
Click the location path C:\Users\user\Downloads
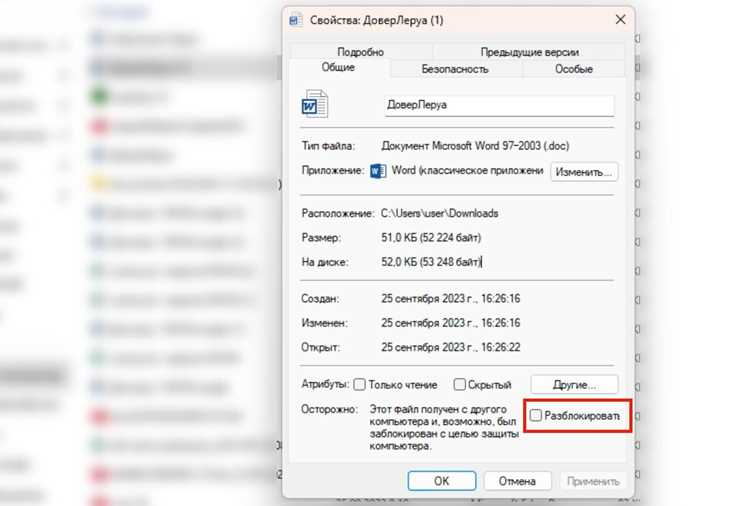coord(440,213)
